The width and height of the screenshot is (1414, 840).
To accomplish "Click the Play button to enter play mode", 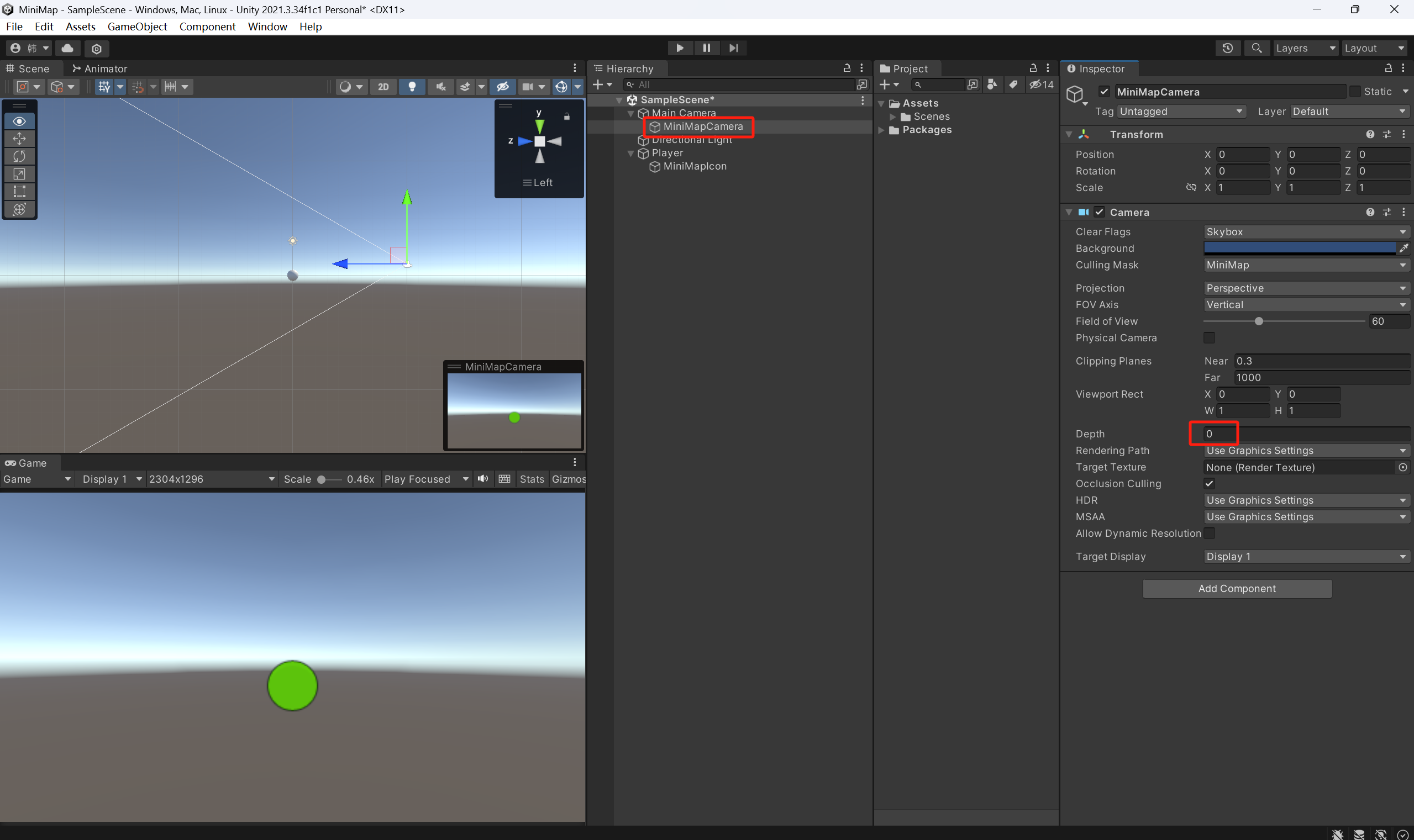I will tap(680, 48).
